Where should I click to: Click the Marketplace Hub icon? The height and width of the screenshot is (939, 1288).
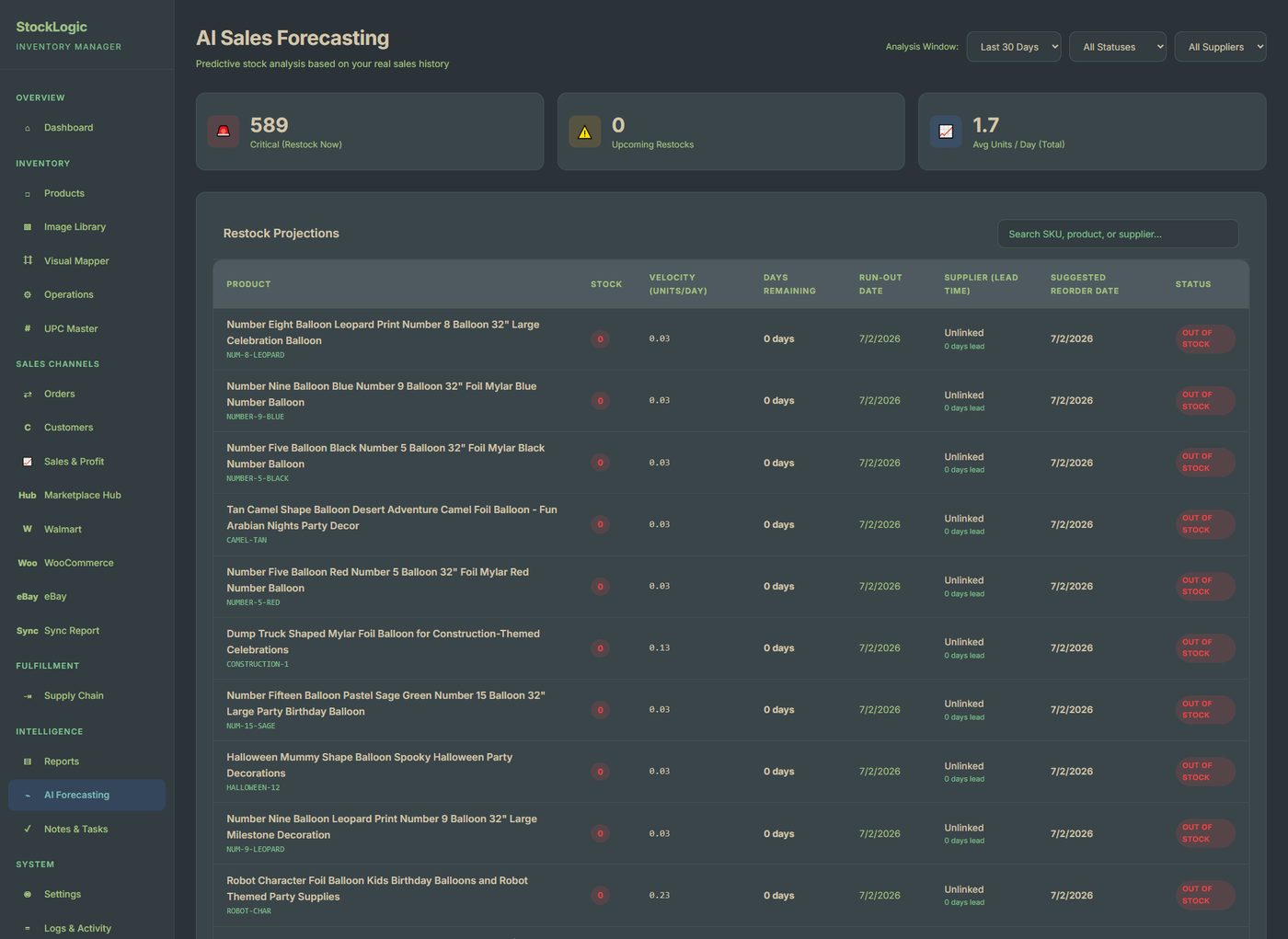pyautogui.click(x=28, y=496)
